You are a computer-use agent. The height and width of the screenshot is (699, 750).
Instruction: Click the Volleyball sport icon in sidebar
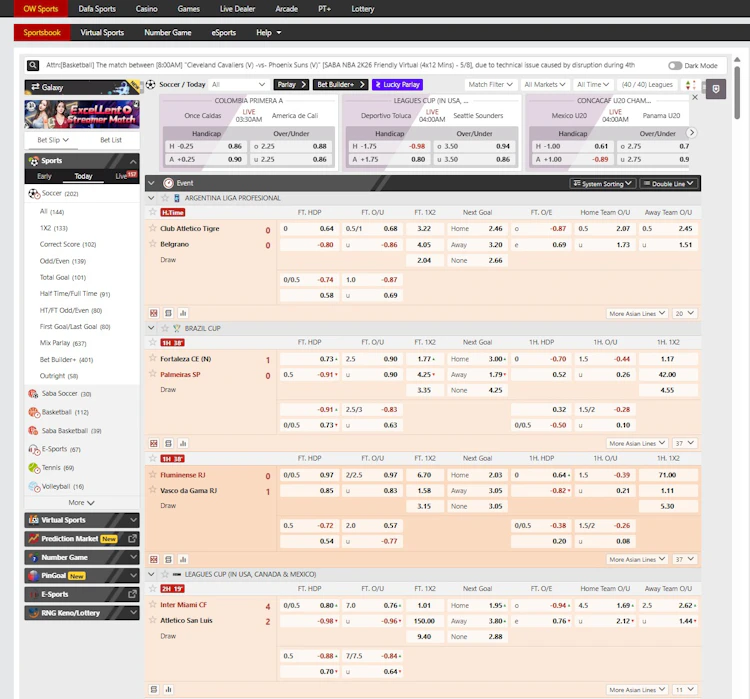click(x=34, y=487)
